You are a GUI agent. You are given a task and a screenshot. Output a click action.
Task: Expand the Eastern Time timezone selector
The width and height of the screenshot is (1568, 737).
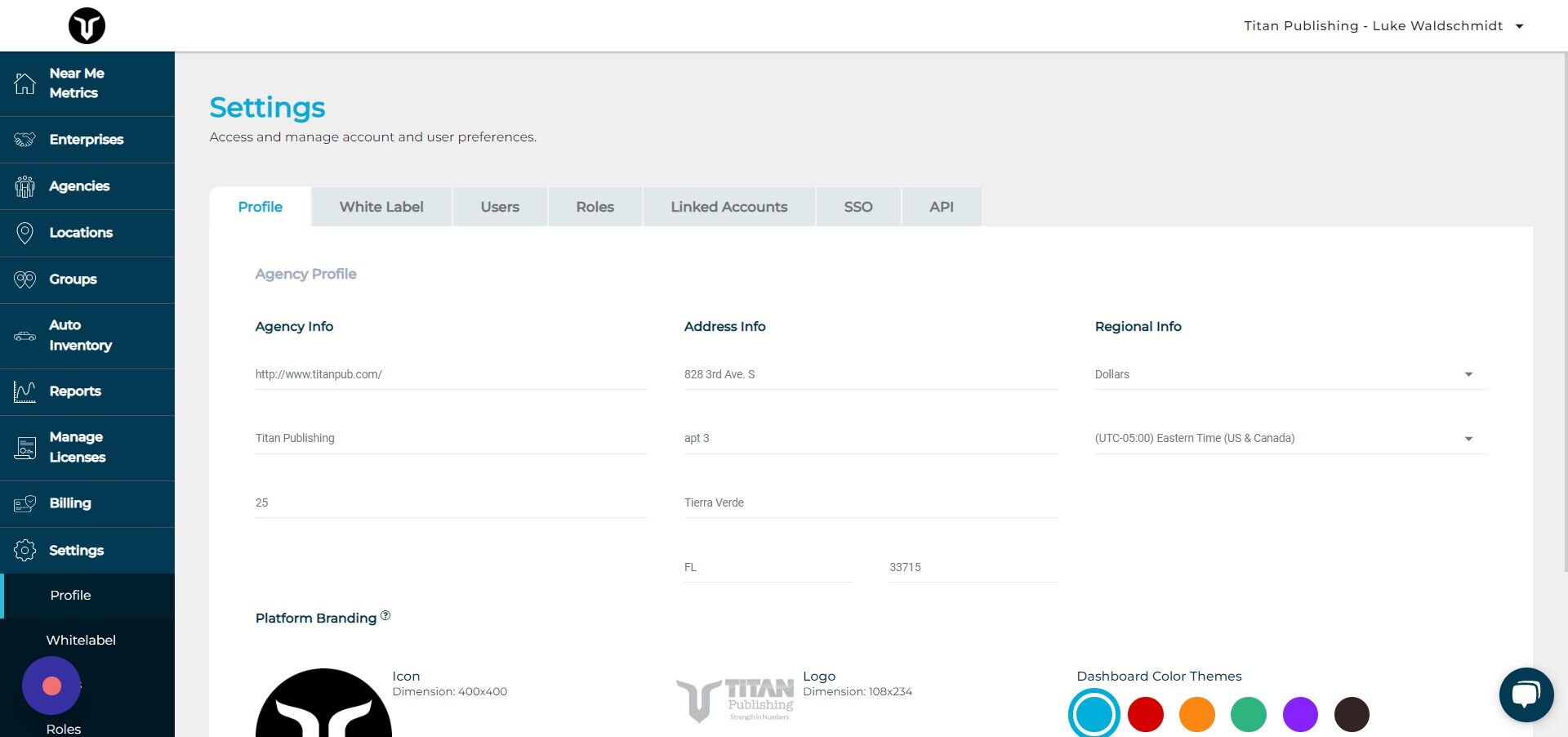(x=1468, y=438)
